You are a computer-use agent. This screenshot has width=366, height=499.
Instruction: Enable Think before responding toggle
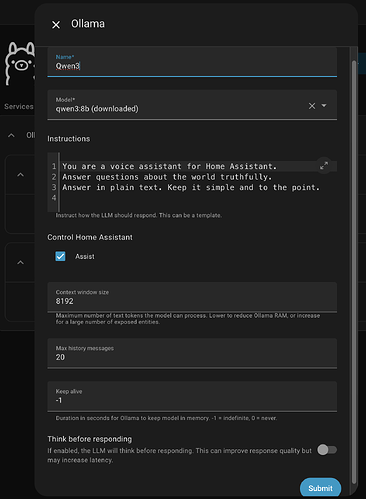point(327,450)
